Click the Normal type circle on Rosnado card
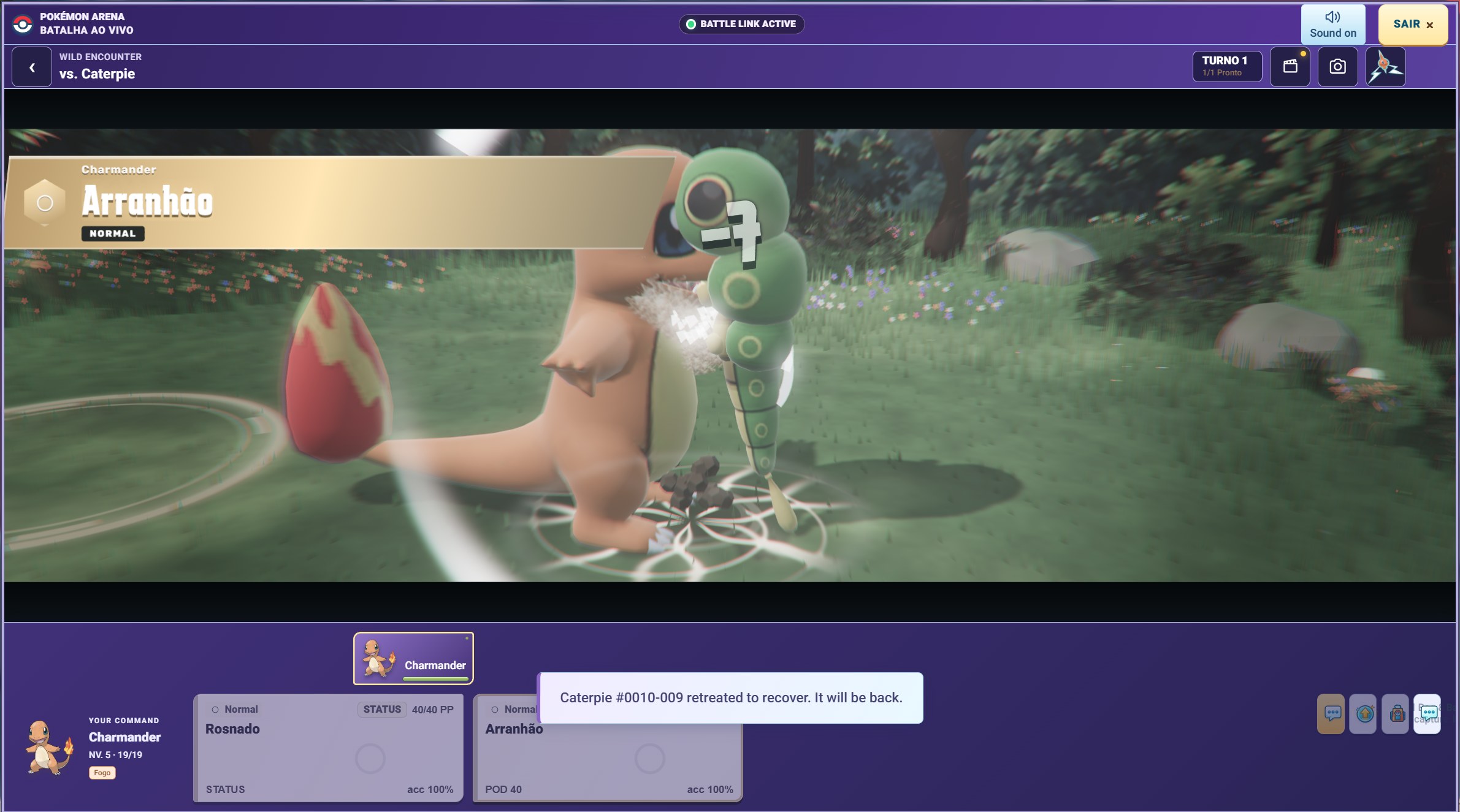 [215, 710]
